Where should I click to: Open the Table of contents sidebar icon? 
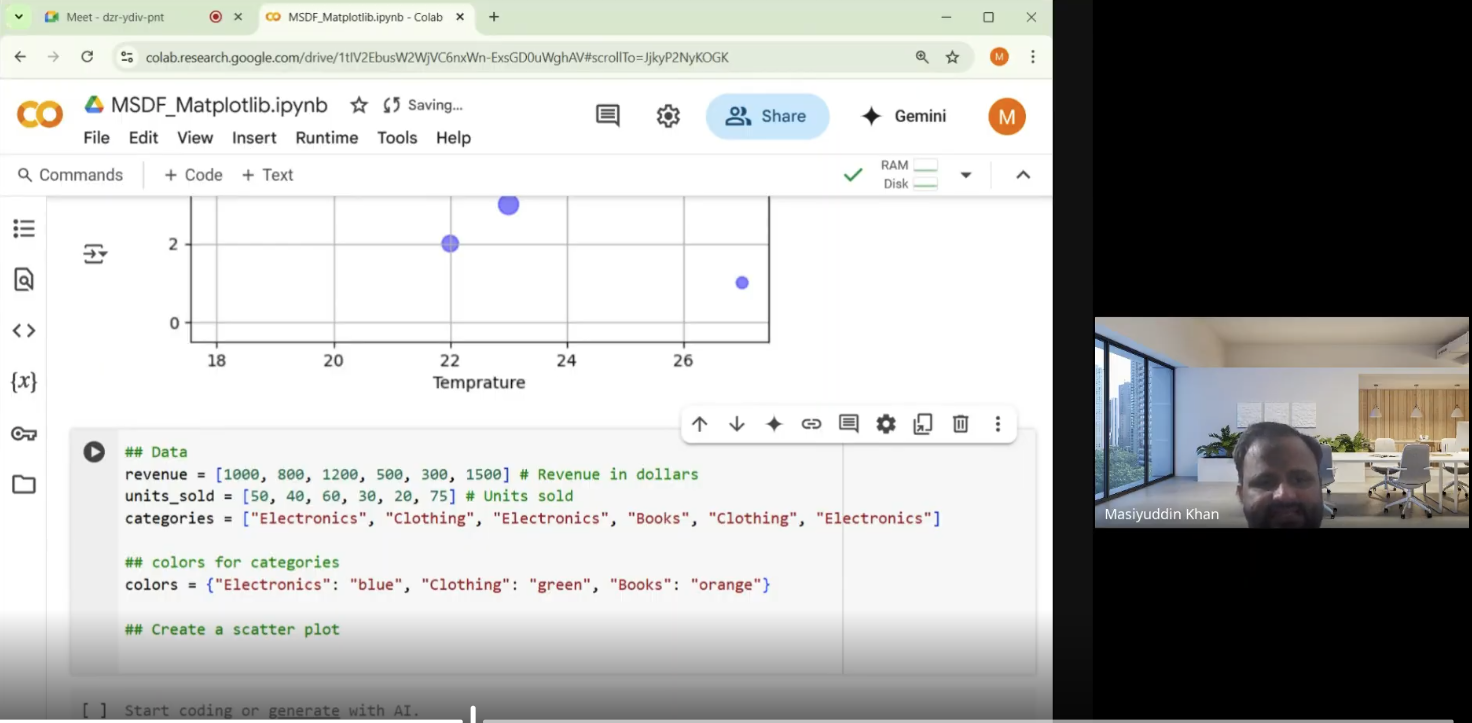tap(24, 229)
